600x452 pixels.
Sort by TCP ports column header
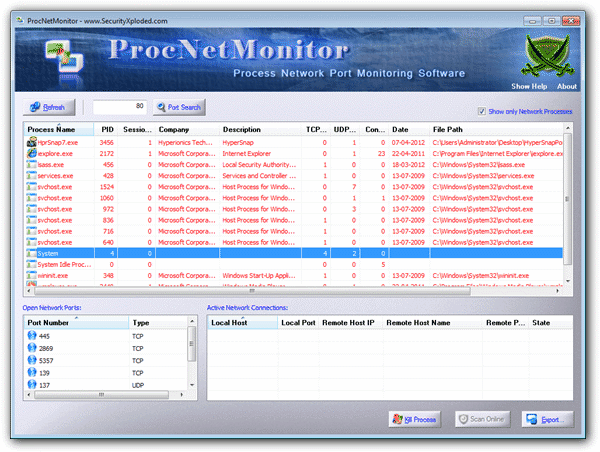(316, 129)
